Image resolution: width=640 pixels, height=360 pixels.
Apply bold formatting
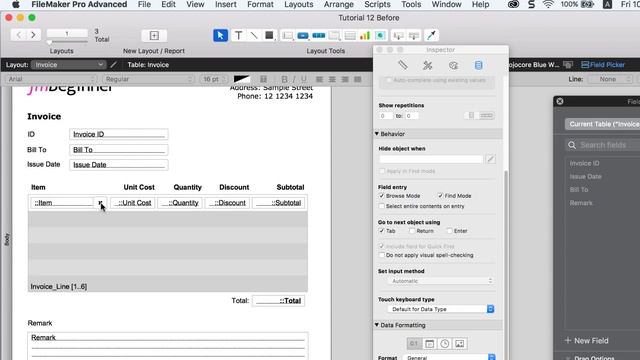pos(284,79)
